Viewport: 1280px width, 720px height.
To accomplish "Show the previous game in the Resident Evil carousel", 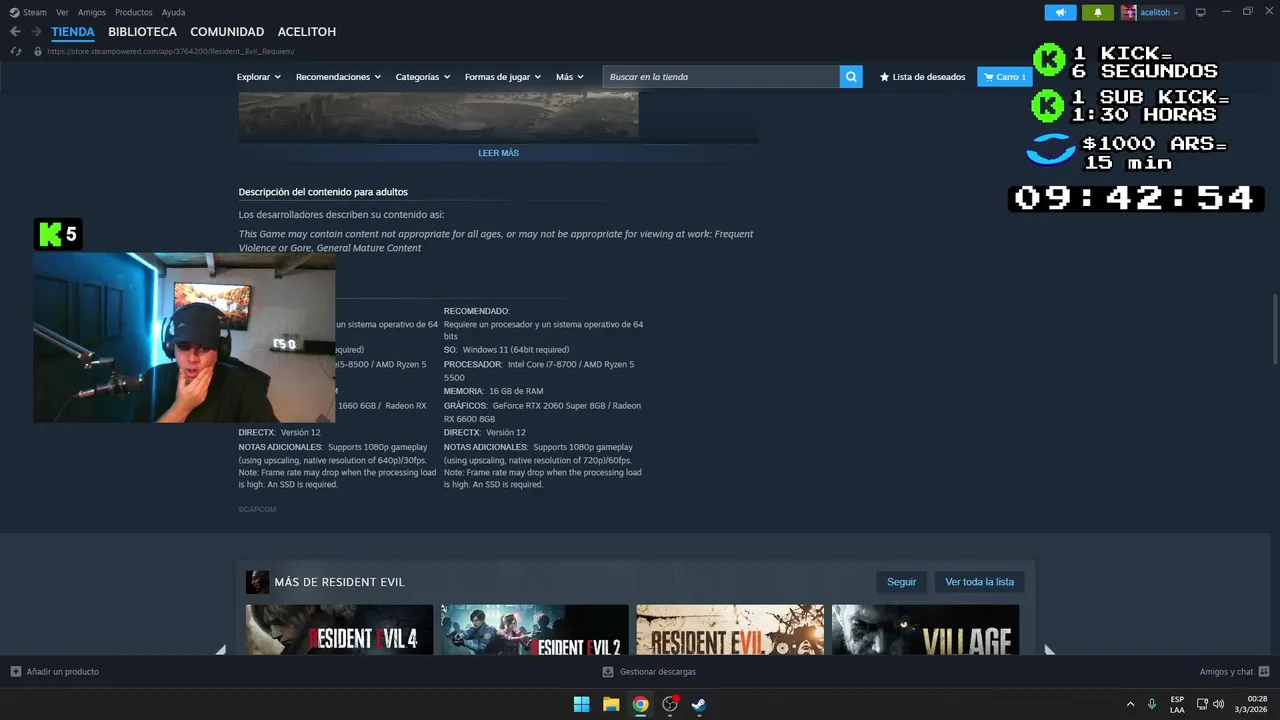I will pyautogui.click(x=220, y=649).
